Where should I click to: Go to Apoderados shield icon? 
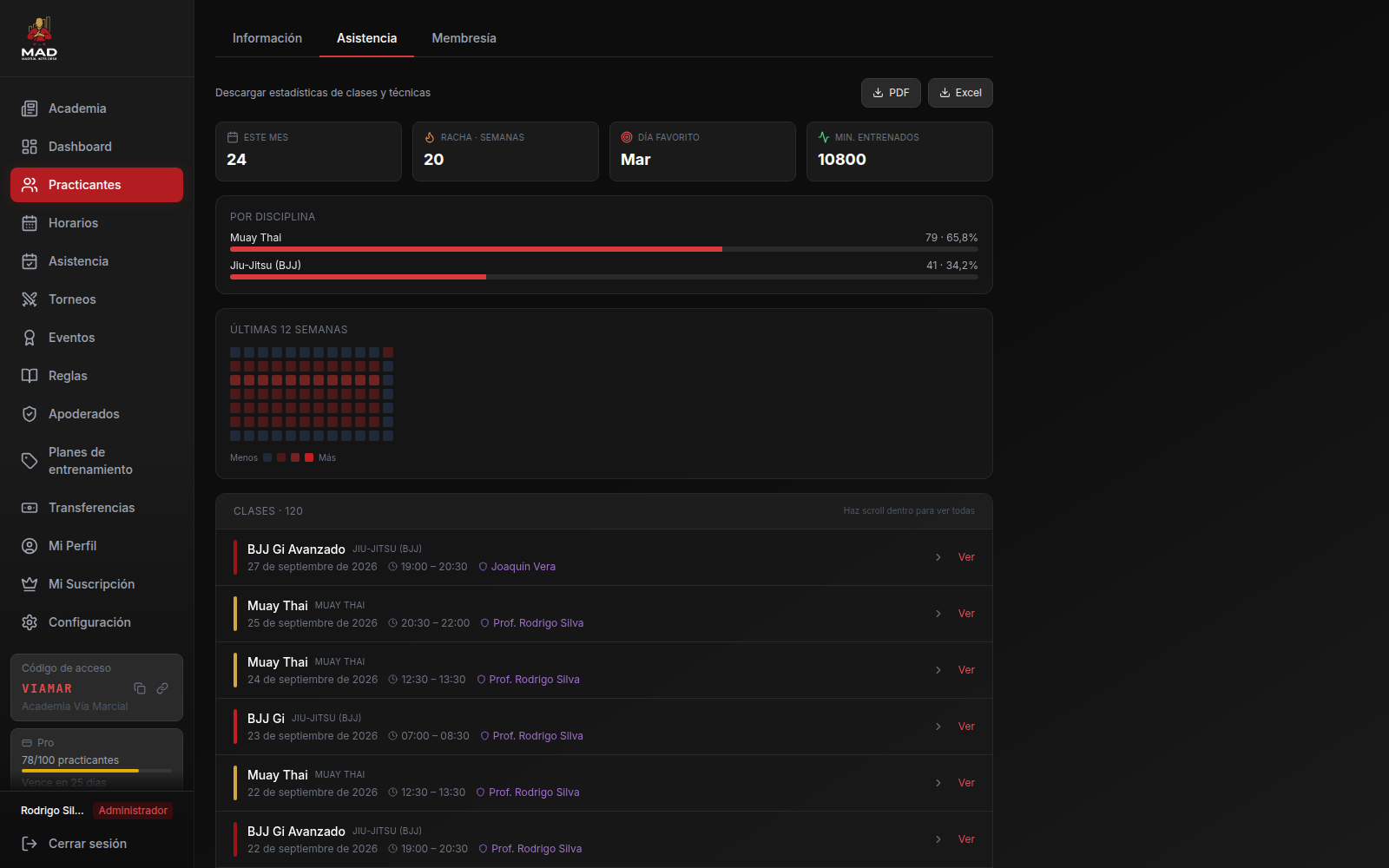pos(30,414)
